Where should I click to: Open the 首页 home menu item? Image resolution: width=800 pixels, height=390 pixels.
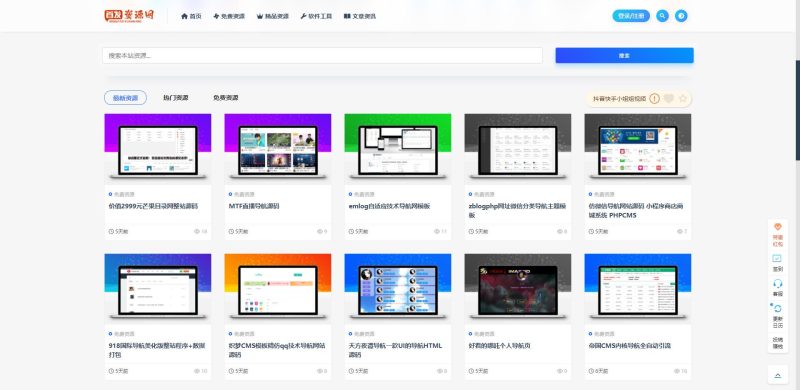(x=191, y=16)
